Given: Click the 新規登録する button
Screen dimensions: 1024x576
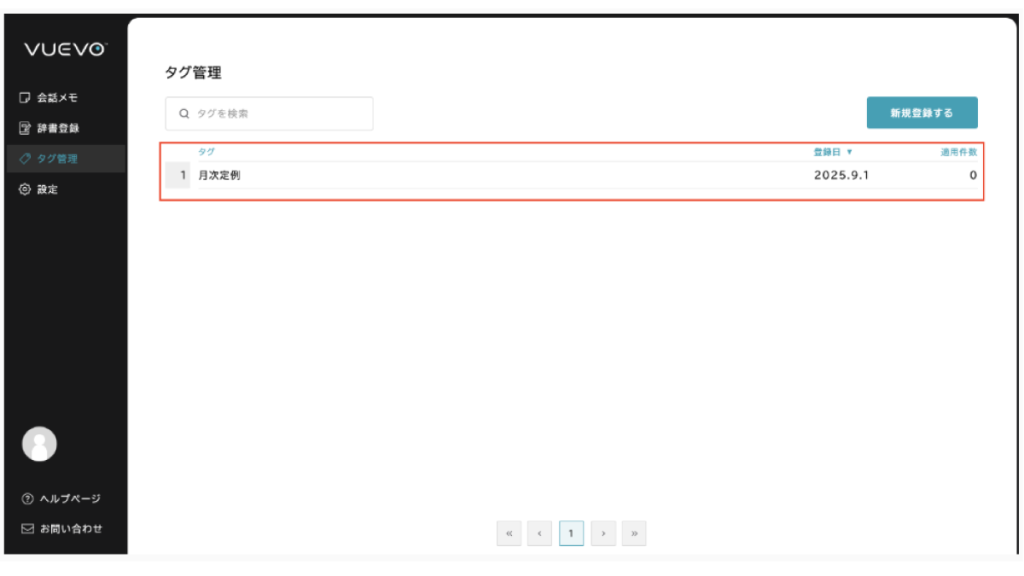Looking at the screenshot, I should coord(921,113).
